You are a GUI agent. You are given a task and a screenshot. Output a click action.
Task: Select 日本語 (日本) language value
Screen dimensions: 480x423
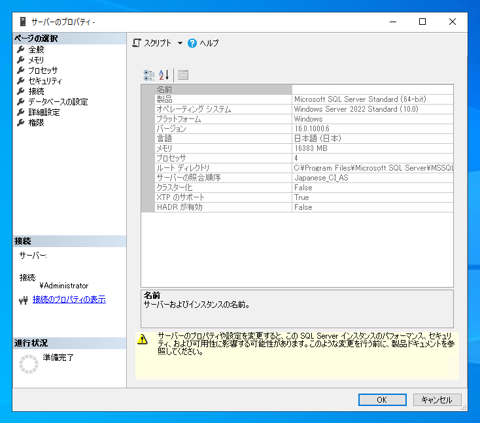[318, 138]
